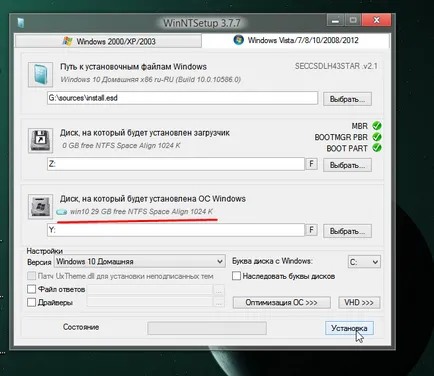Image resolution: width=434 pixels, height=376 pixels.
Task: Select the Windows Vista/7/8/10/2008/2012 tab
Action: (296, 40)
